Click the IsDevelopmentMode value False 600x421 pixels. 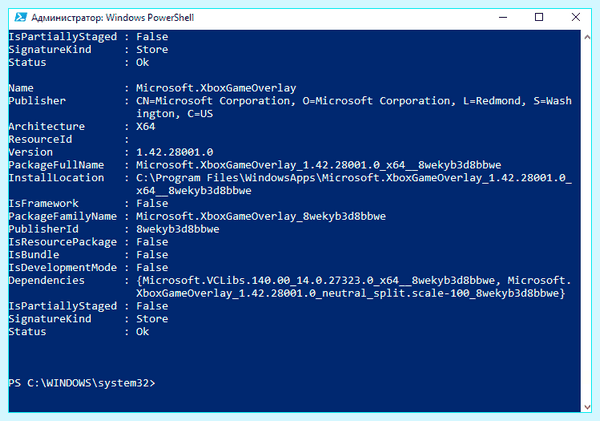coord(152,268)
